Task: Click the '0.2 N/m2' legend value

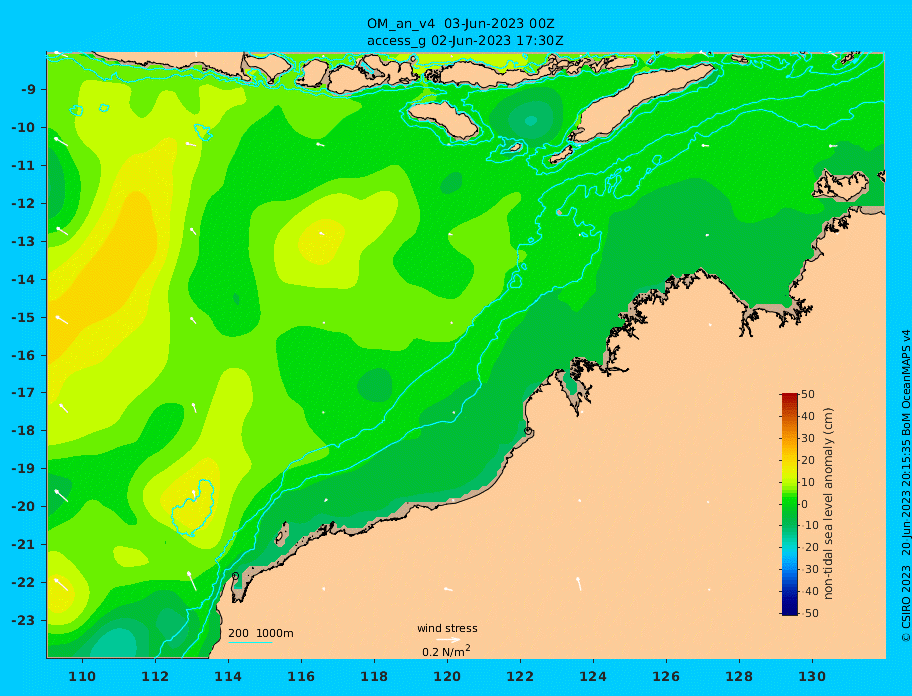Action: click(447, 651)
